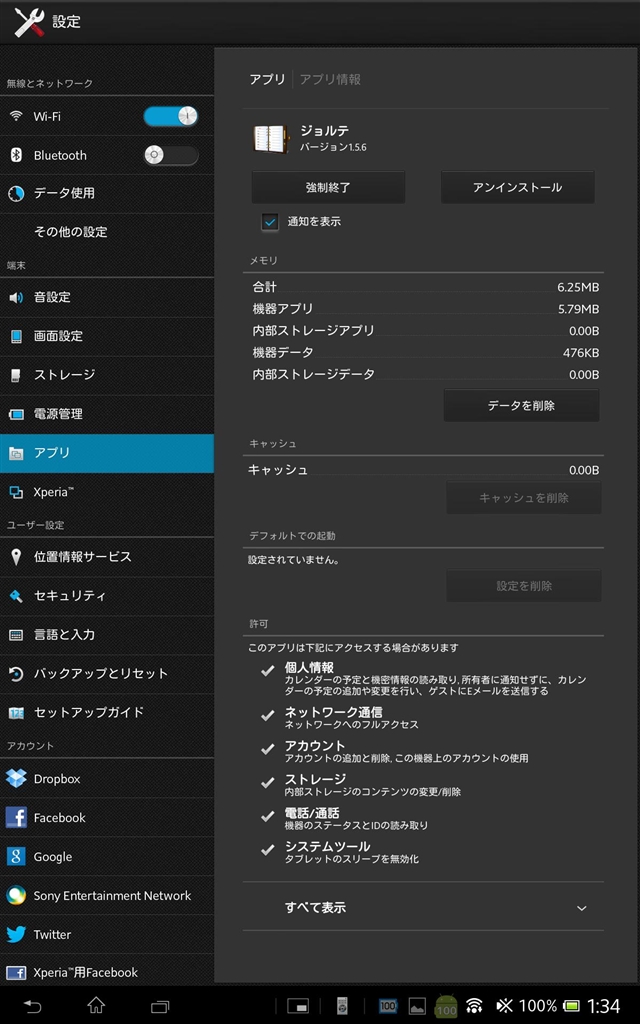This screenshot has height=1024, width=640.
Task: Open その他の設定 in the sidebar
Action: point(107,232)
